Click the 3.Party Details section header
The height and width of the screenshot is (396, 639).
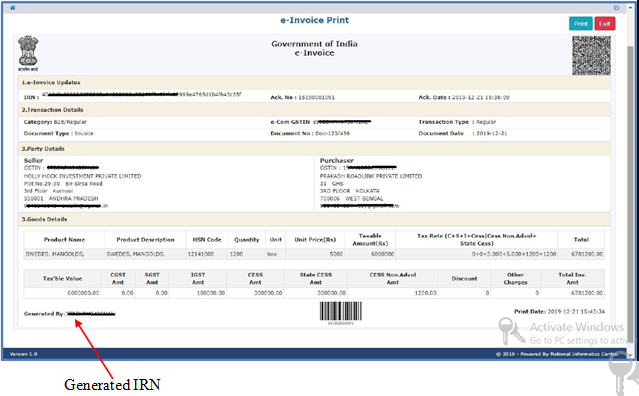[314, 149]
